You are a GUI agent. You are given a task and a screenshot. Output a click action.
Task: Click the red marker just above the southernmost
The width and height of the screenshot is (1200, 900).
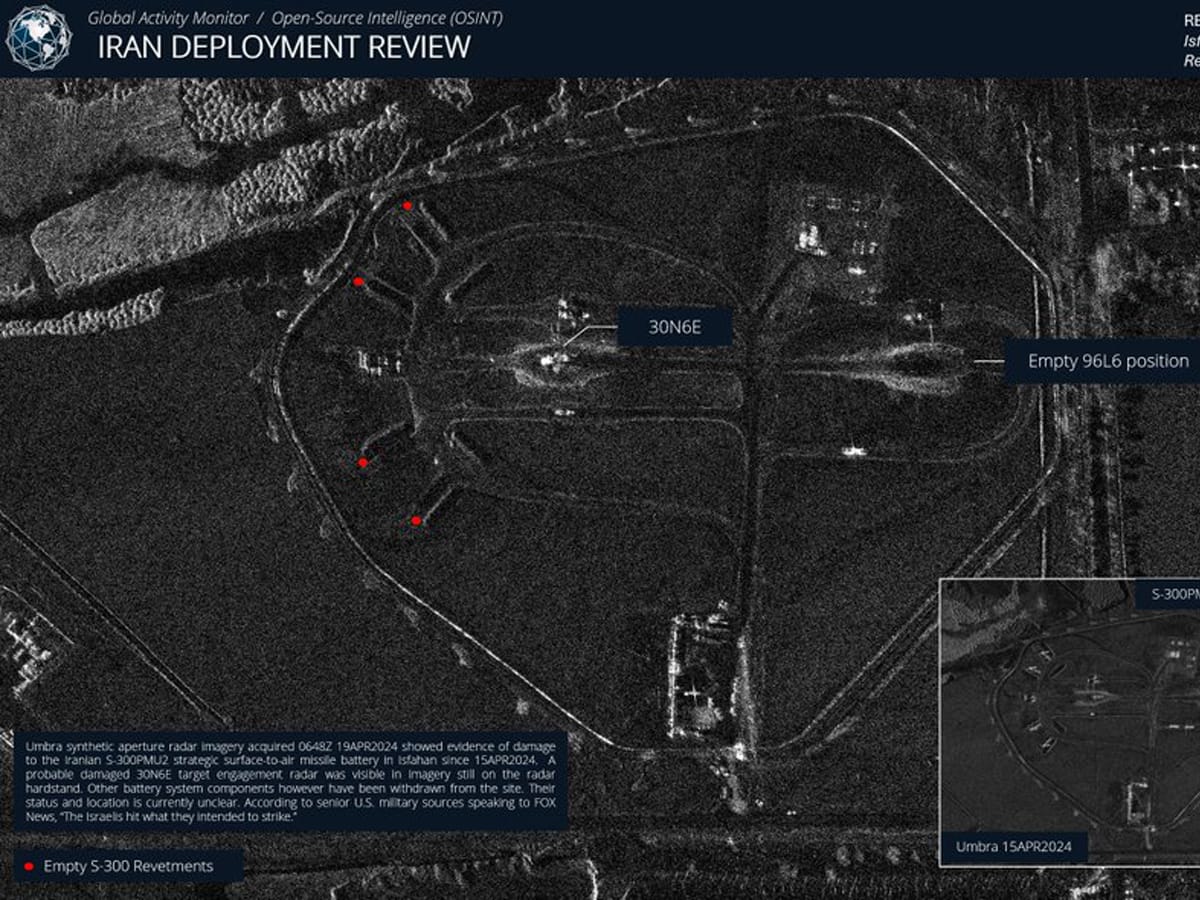pos(363,463)
